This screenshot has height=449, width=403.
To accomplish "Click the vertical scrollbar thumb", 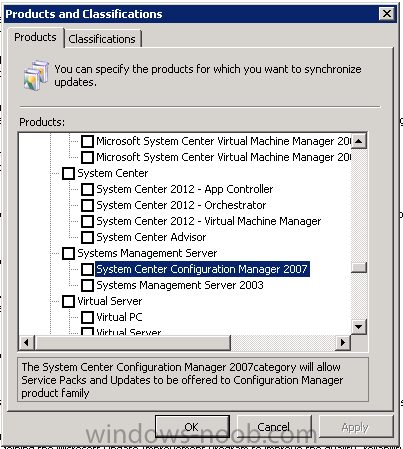I will point(359,267).
